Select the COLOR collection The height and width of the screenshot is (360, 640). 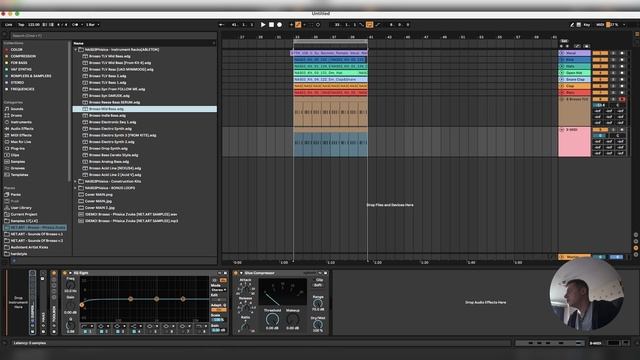16,49
